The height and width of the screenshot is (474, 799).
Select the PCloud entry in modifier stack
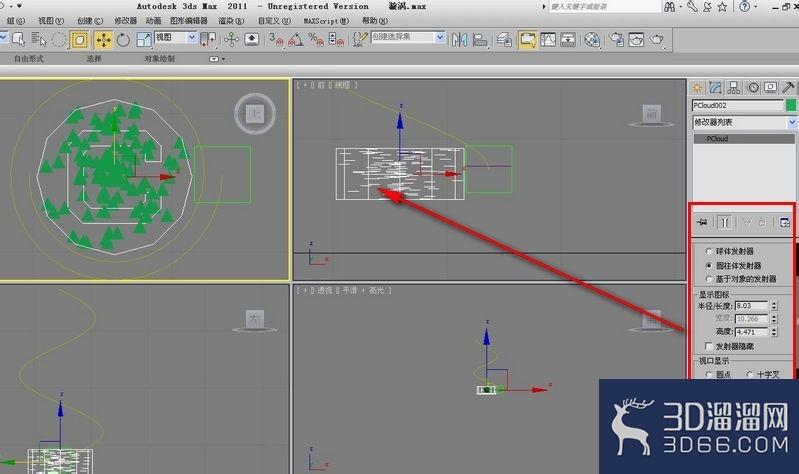coord(744,139)
